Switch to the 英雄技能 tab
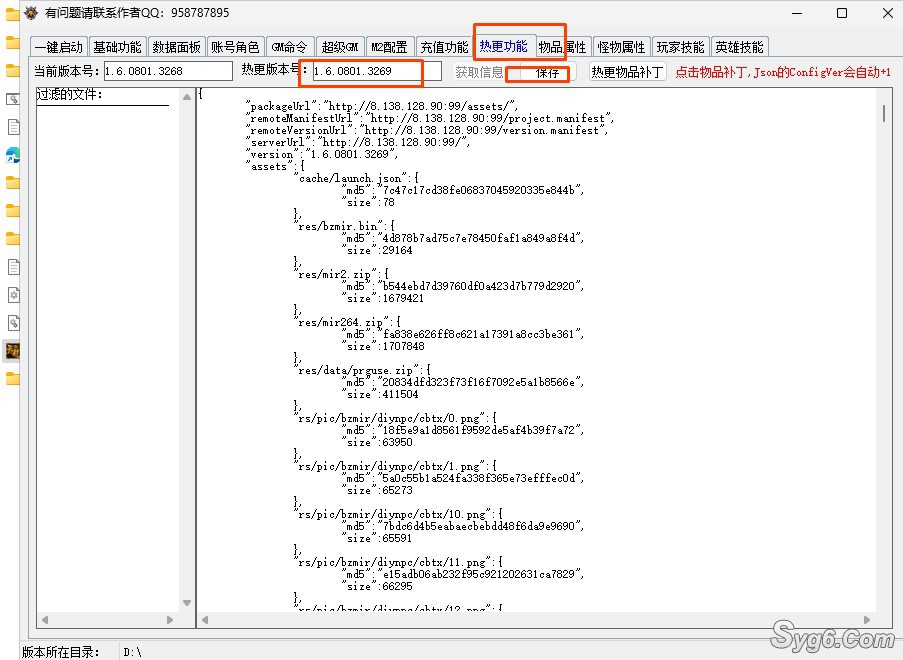 (x=739, y=47)
